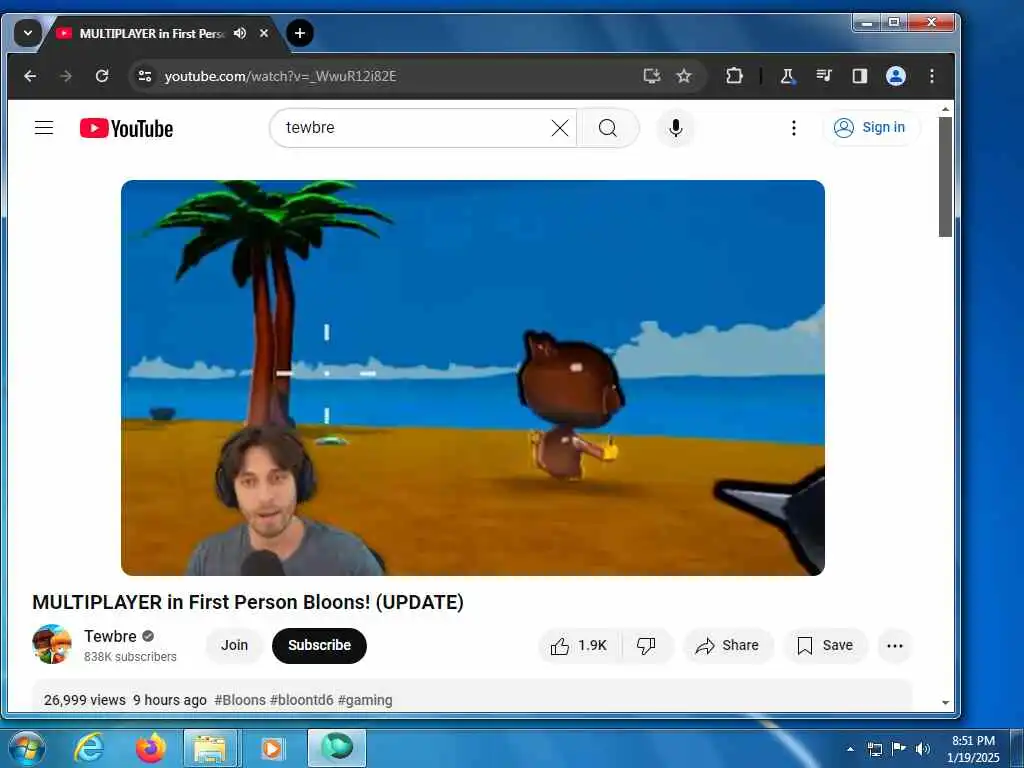Mute the tab via speaker icon
The height and width of the screenshot is (768, 1024).
[x=240, y=33]
